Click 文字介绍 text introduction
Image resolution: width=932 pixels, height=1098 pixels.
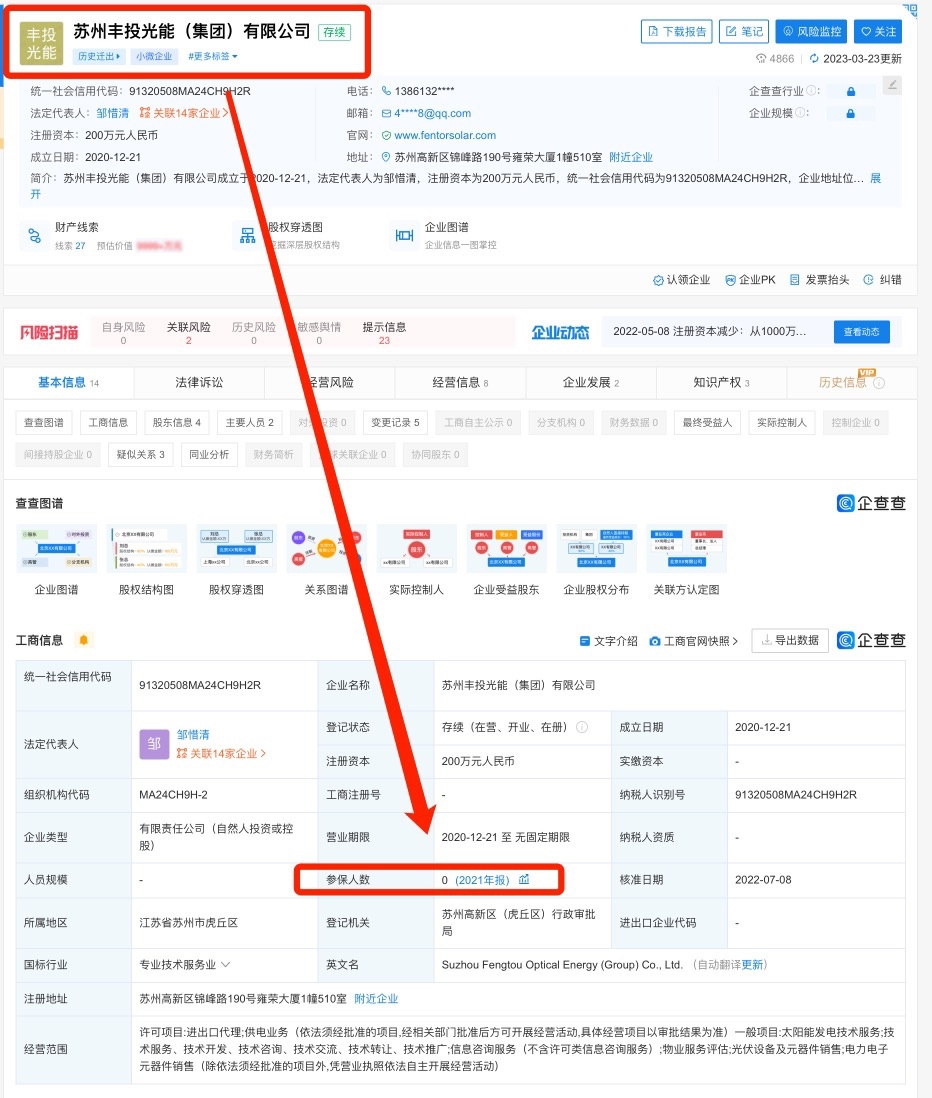(608, 641)
